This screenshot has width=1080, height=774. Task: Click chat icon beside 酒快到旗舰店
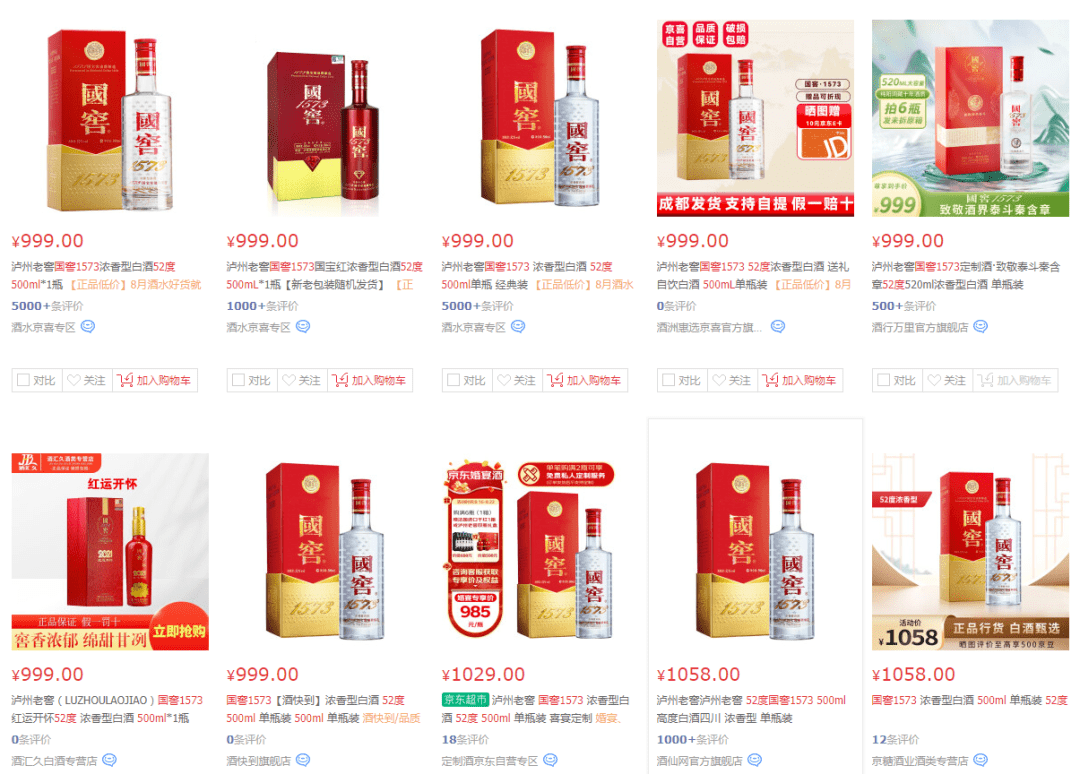point(303,760)
